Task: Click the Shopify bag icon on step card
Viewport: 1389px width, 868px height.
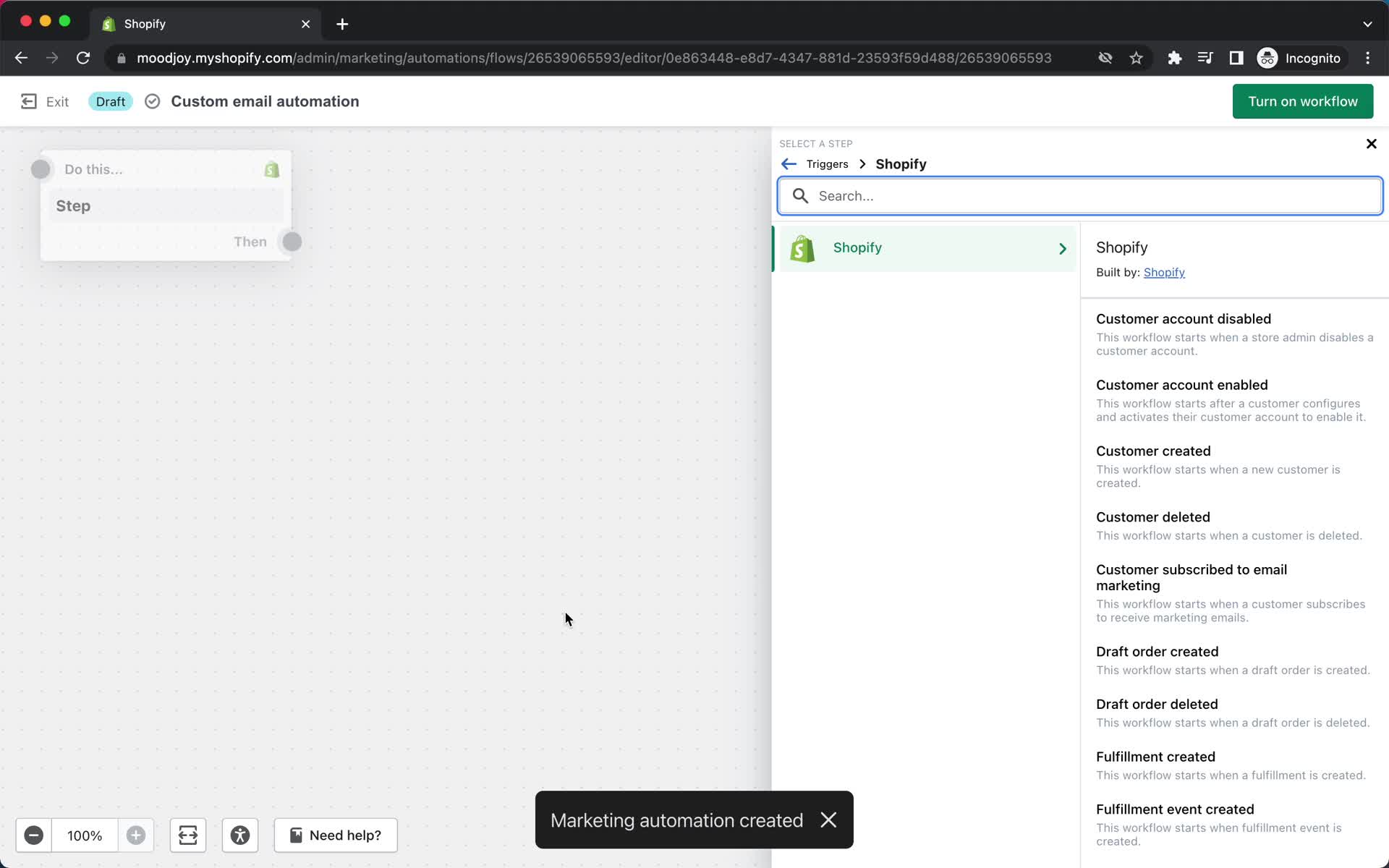Action: click(272, 169)
